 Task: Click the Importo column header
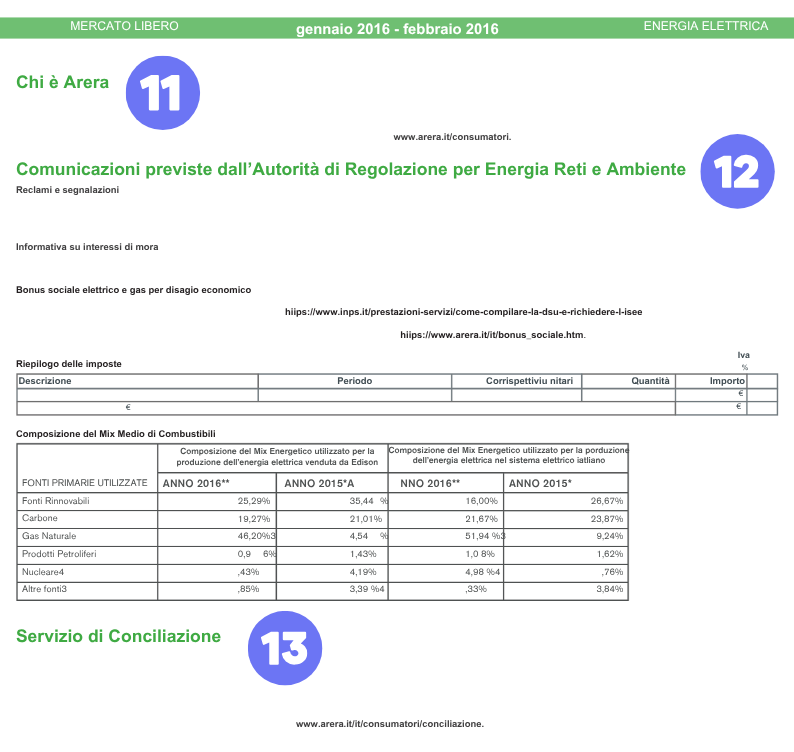[x=727, y=381]
